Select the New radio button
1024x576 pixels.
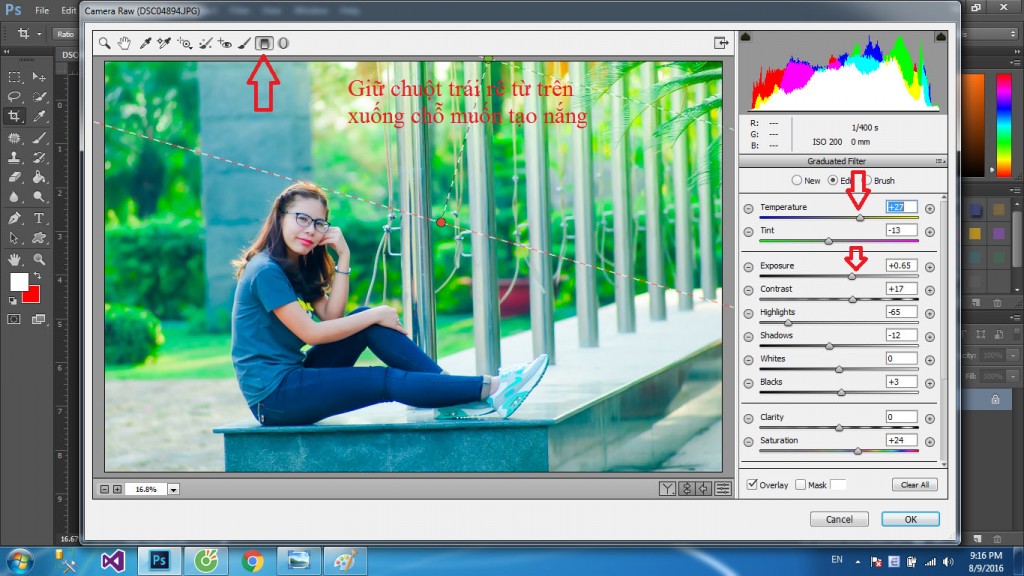tap(796, 180)
